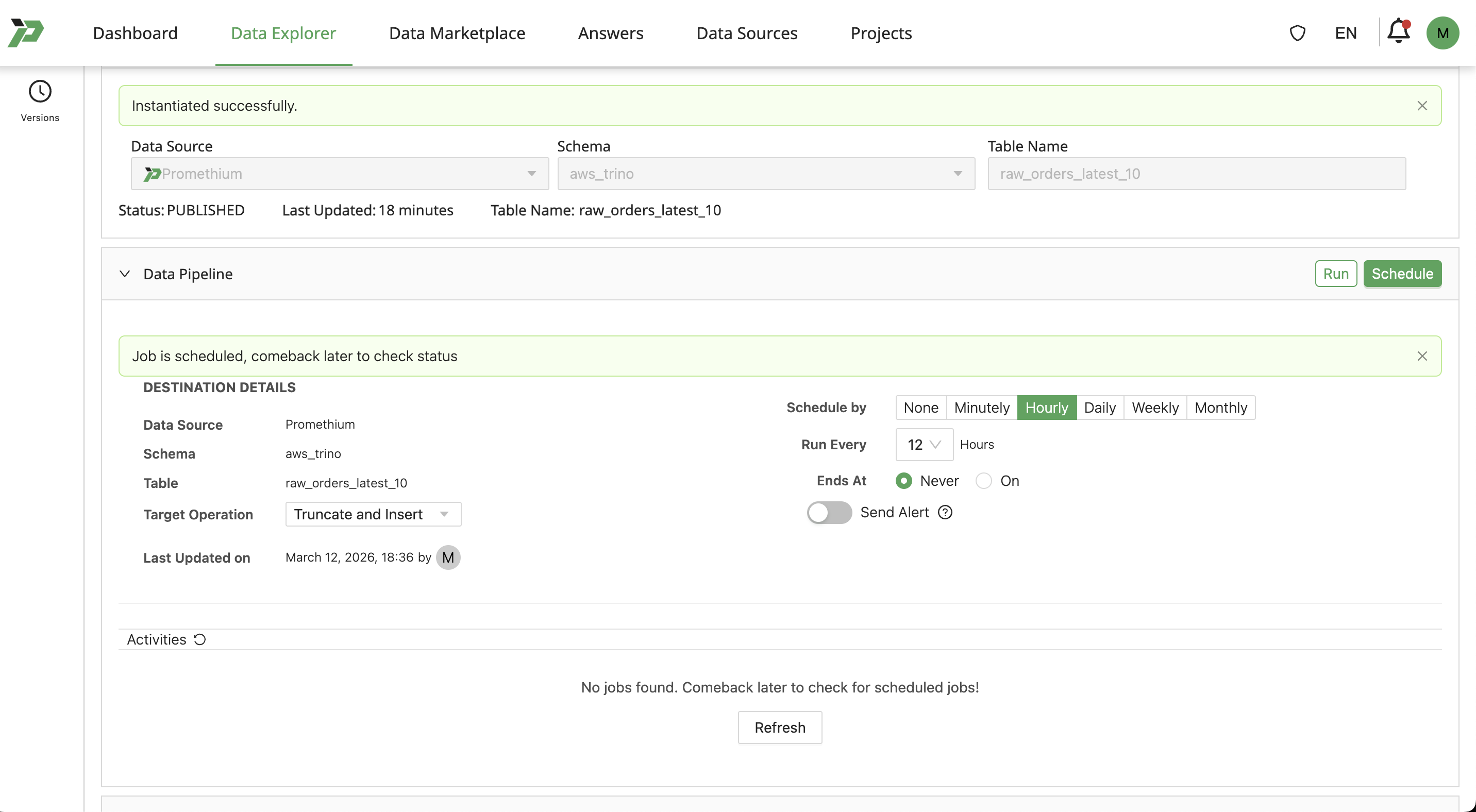Enable the Send Alert toggle

coord(829,513)
